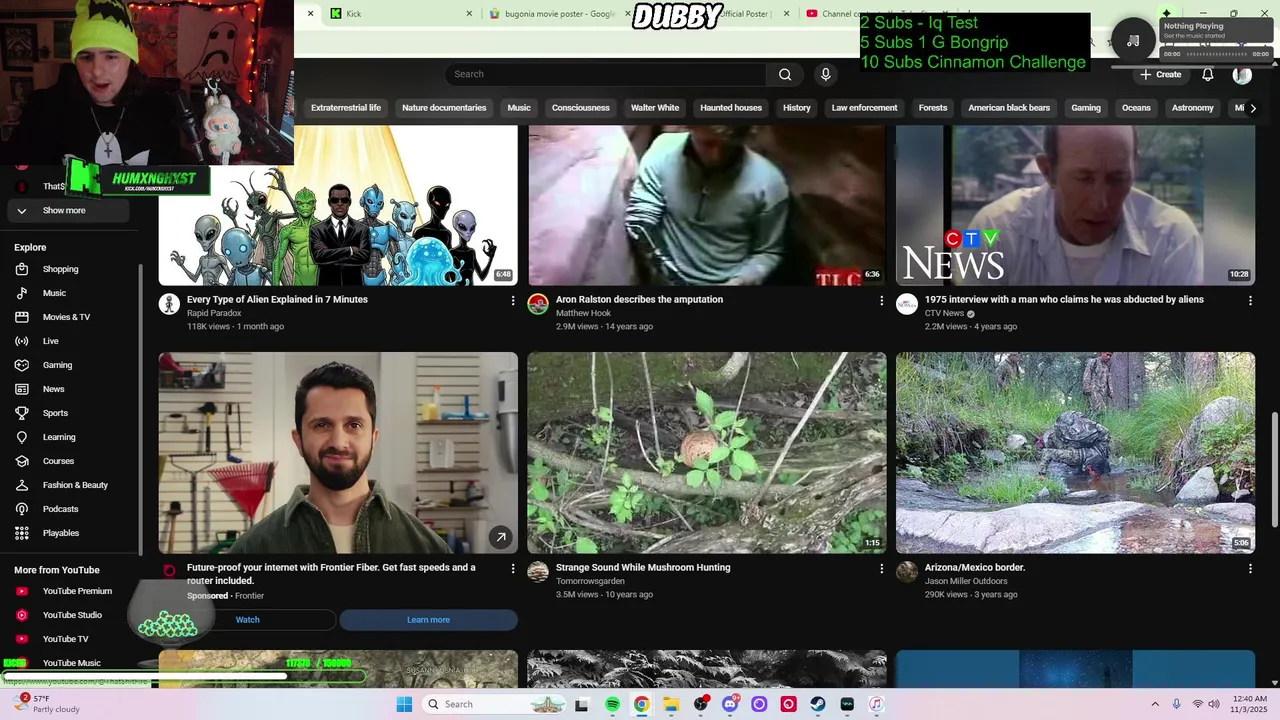This screenshot has height=720, width=1280.
Task: Open File Explorer from the taskbar
Action: tap(671, 704)
